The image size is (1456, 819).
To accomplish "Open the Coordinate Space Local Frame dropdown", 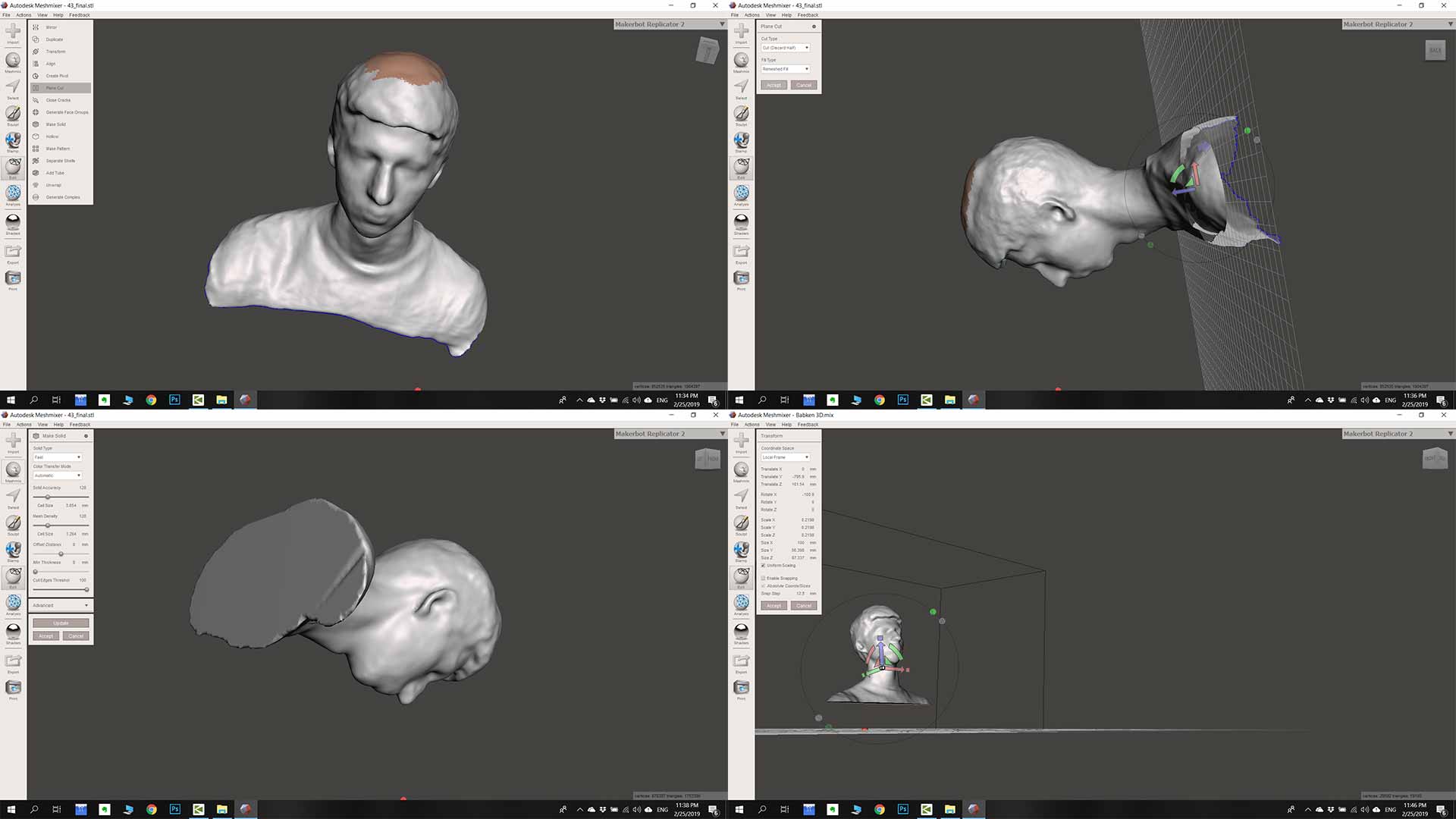I will pyautogui.click(x=786, y=457).
